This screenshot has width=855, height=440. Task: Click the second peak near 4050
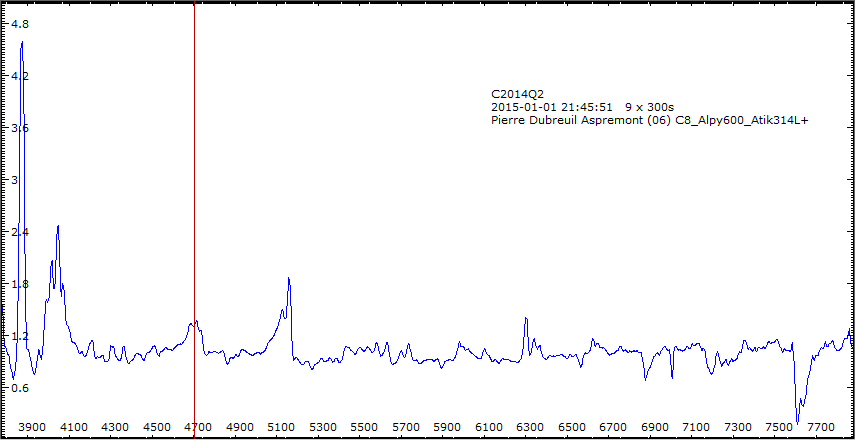tap(58, 228)
